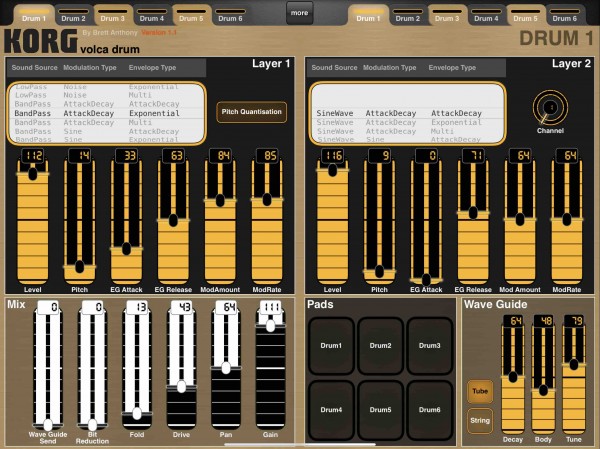Trigger the Drum1 pad
This screenshot has width=600, height=449.
(x=331, y=346)
